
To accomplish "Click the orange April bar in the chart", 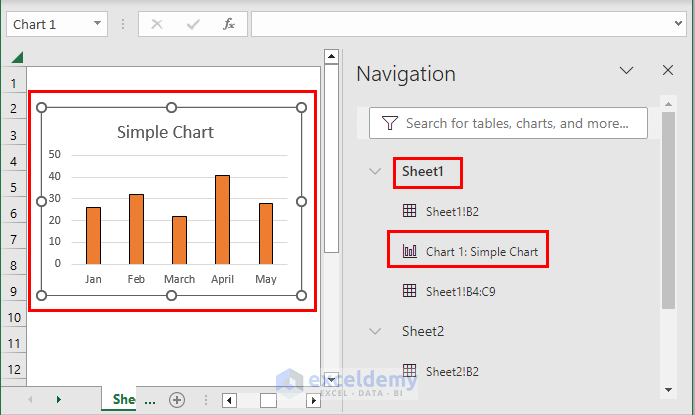I will (x=222, y=219).
